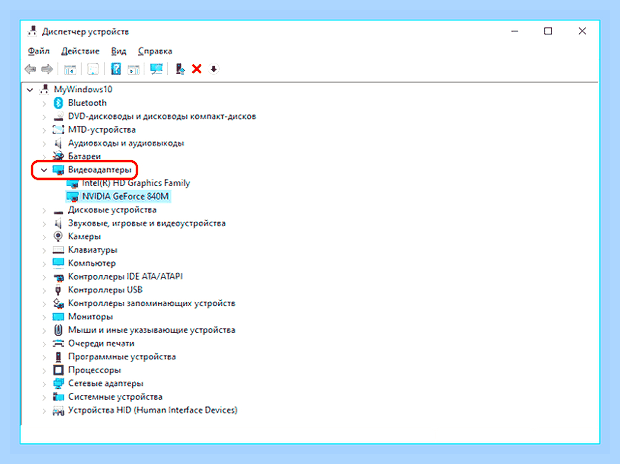Click the Bluetooth category icon
620x464 pixels.
pos(58,103)
